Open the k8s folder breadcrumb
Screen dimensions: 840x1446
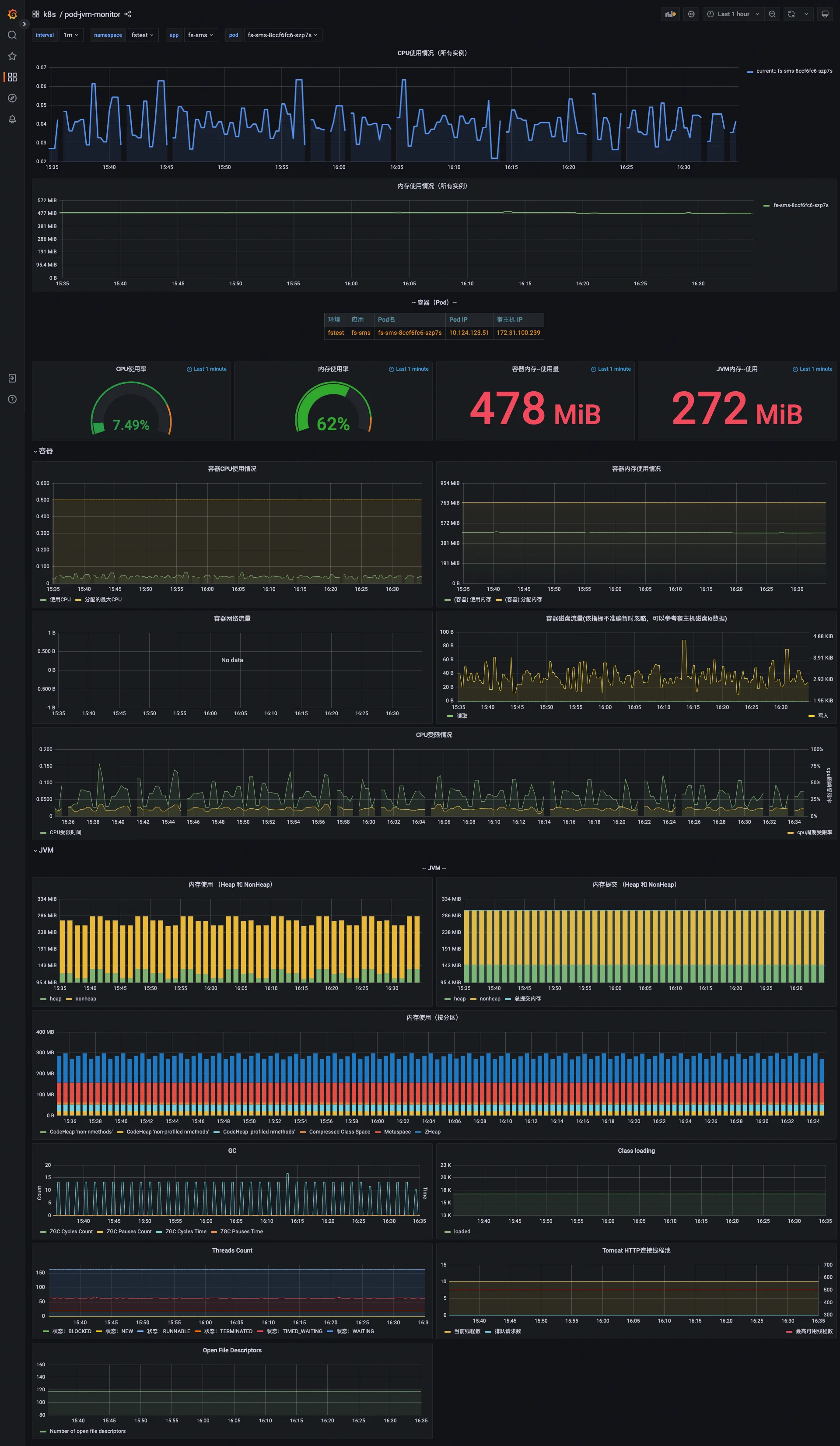pos(49,14)
